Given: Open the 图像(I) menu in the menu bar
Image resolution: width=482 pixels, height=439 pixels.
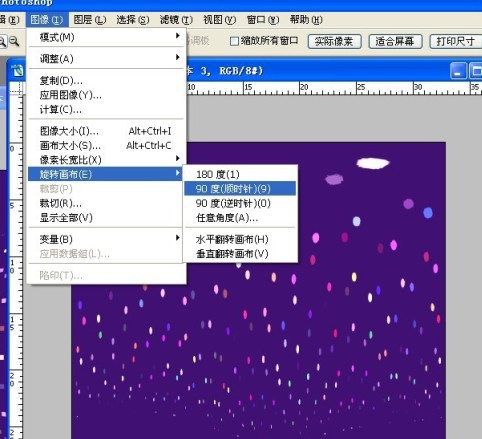Looking at the screenshot, I should pos(47,20).
